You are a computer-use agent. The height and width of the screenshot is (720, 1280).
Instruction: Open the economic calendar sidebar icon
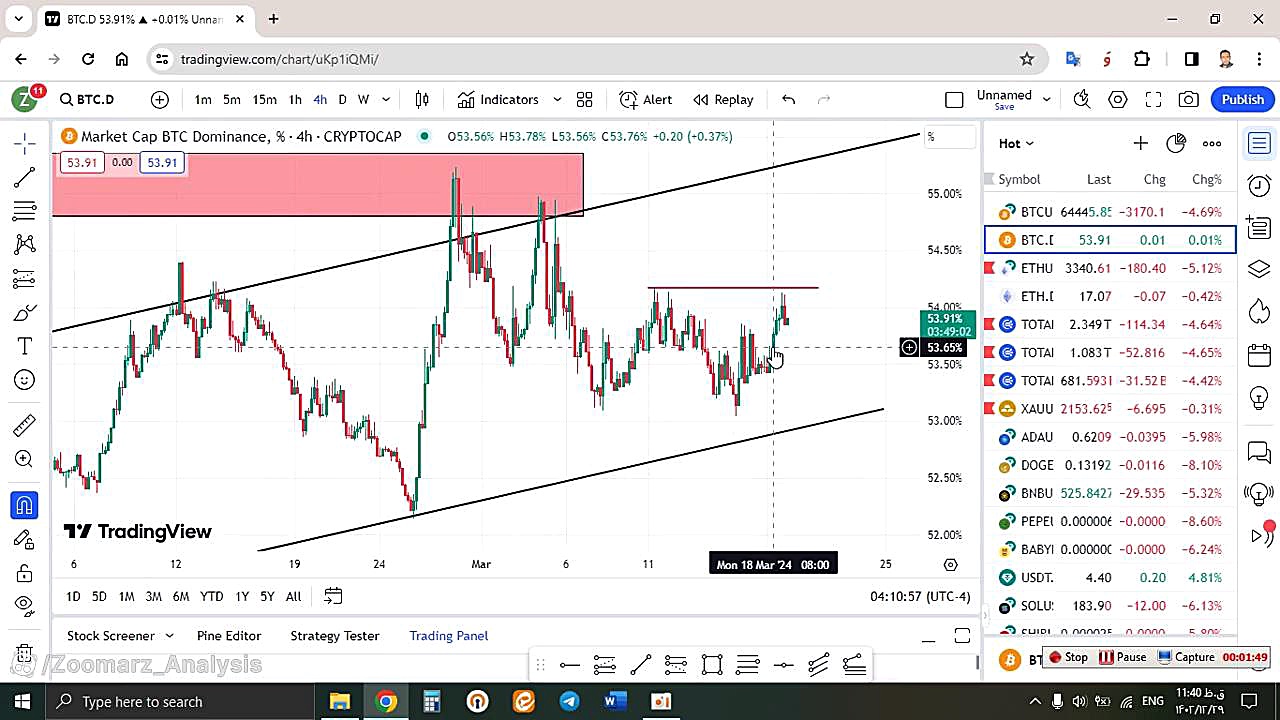tap(1259, 355)
